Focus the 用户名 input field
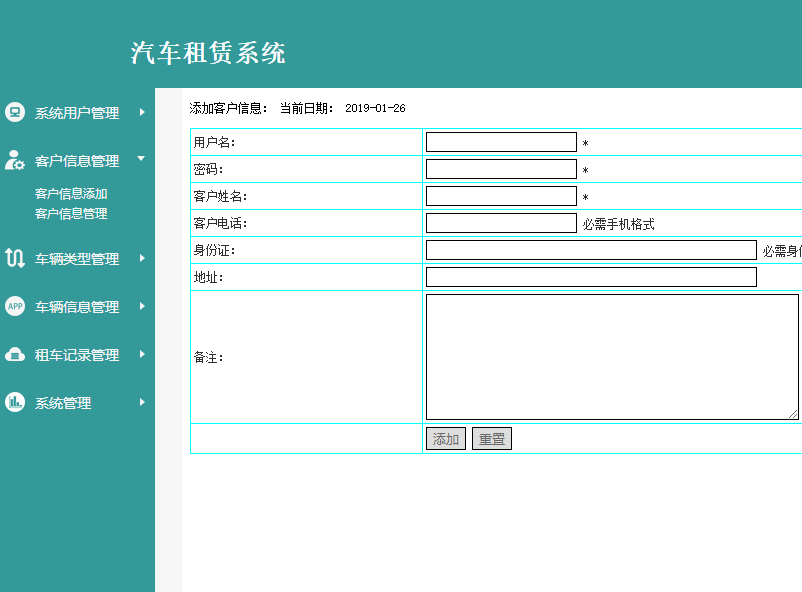Image resolution: width=802 pixels, height=592 pixels. pyautogui.click(x=501, y=142)
